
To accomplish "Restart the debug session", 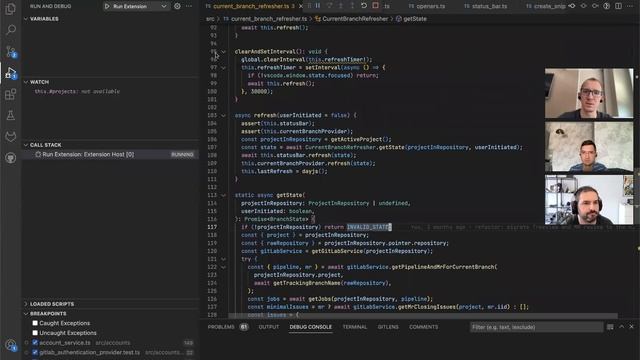I will (364, 6).
